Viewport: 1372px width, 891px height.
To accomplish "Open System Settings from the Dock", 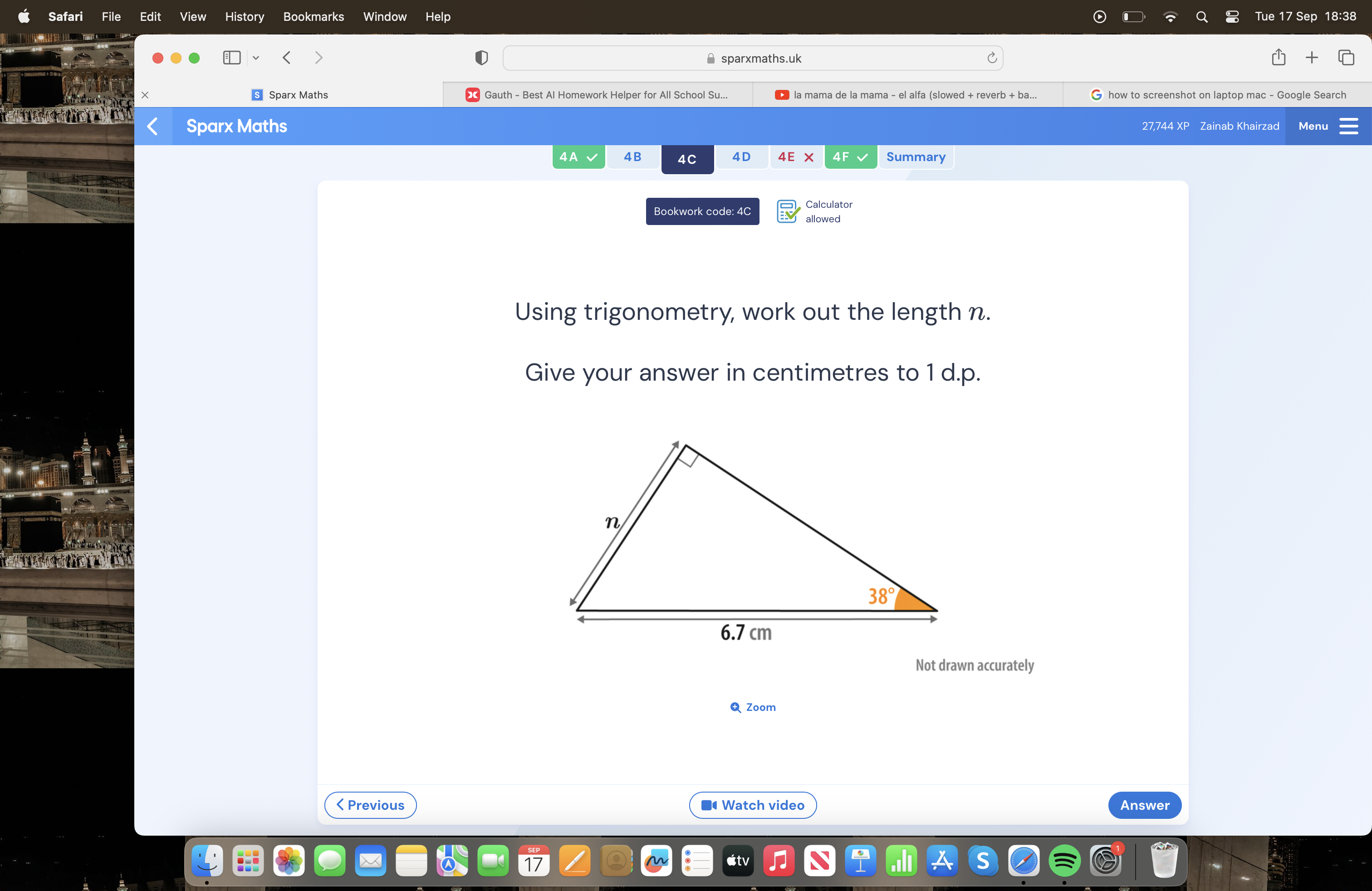I will click(1106, 861).
